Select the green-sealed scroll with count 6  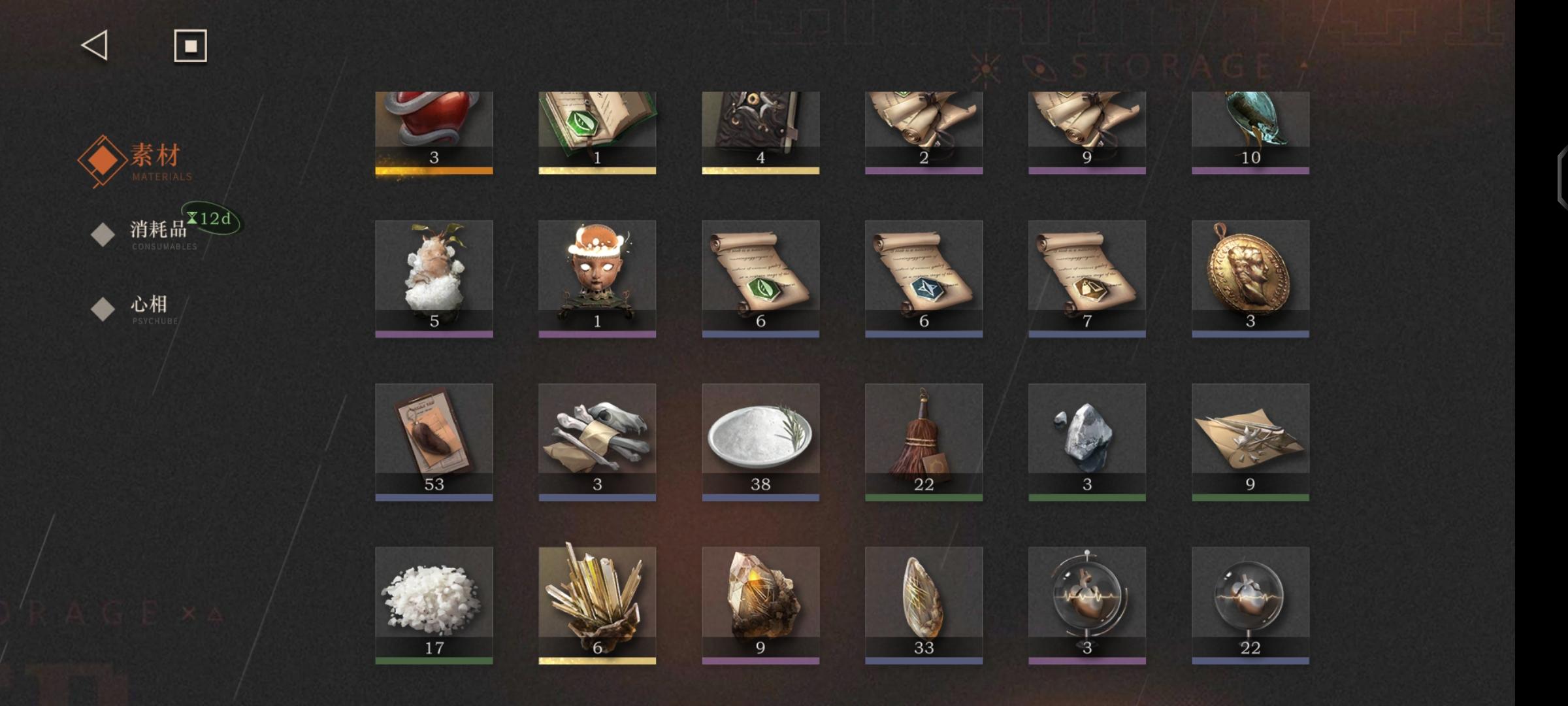(x=760, y=278)
